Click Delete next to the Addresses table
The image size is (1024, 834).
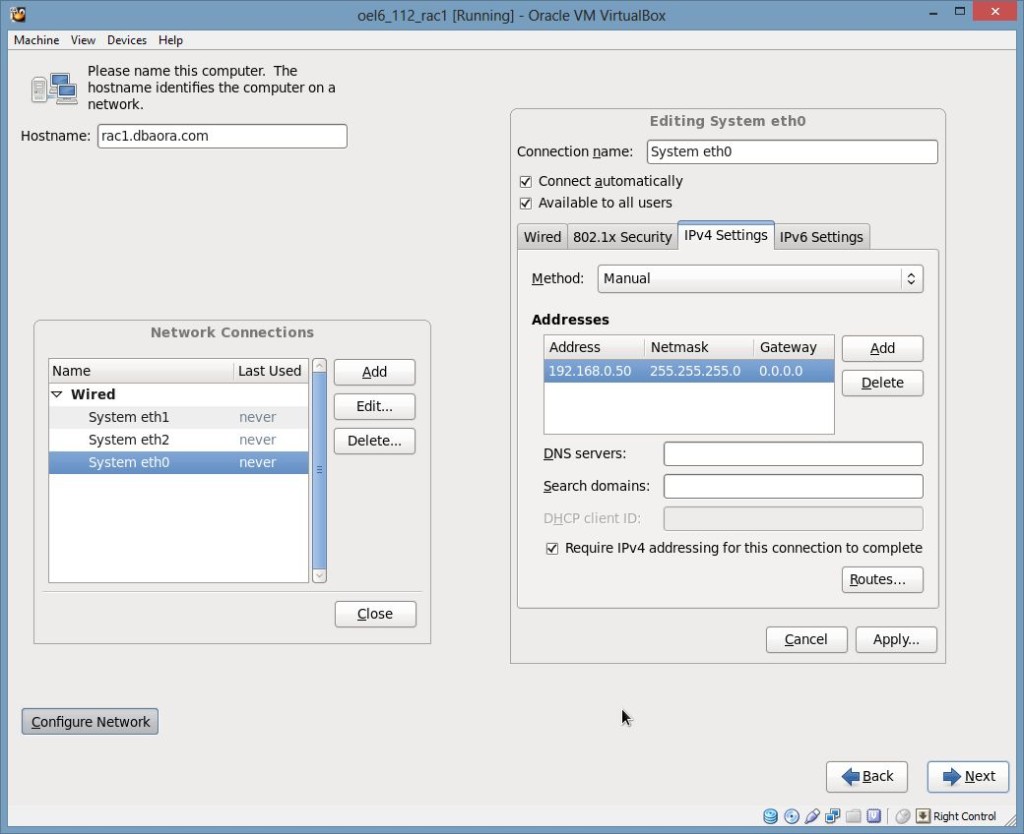(x=882, y=383)
